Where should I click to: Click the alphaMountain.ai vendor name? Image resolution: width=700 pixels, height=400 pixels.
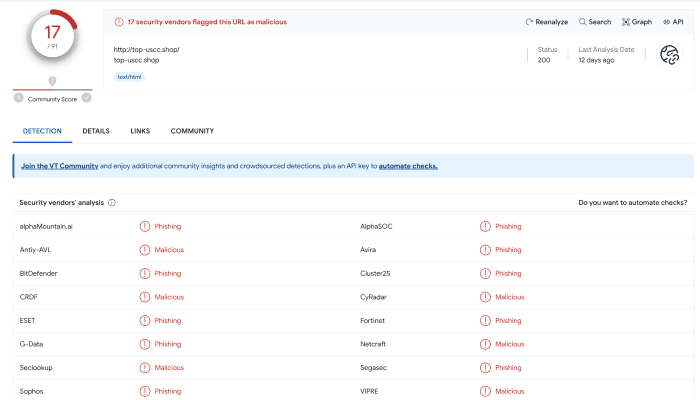[46, 226]
